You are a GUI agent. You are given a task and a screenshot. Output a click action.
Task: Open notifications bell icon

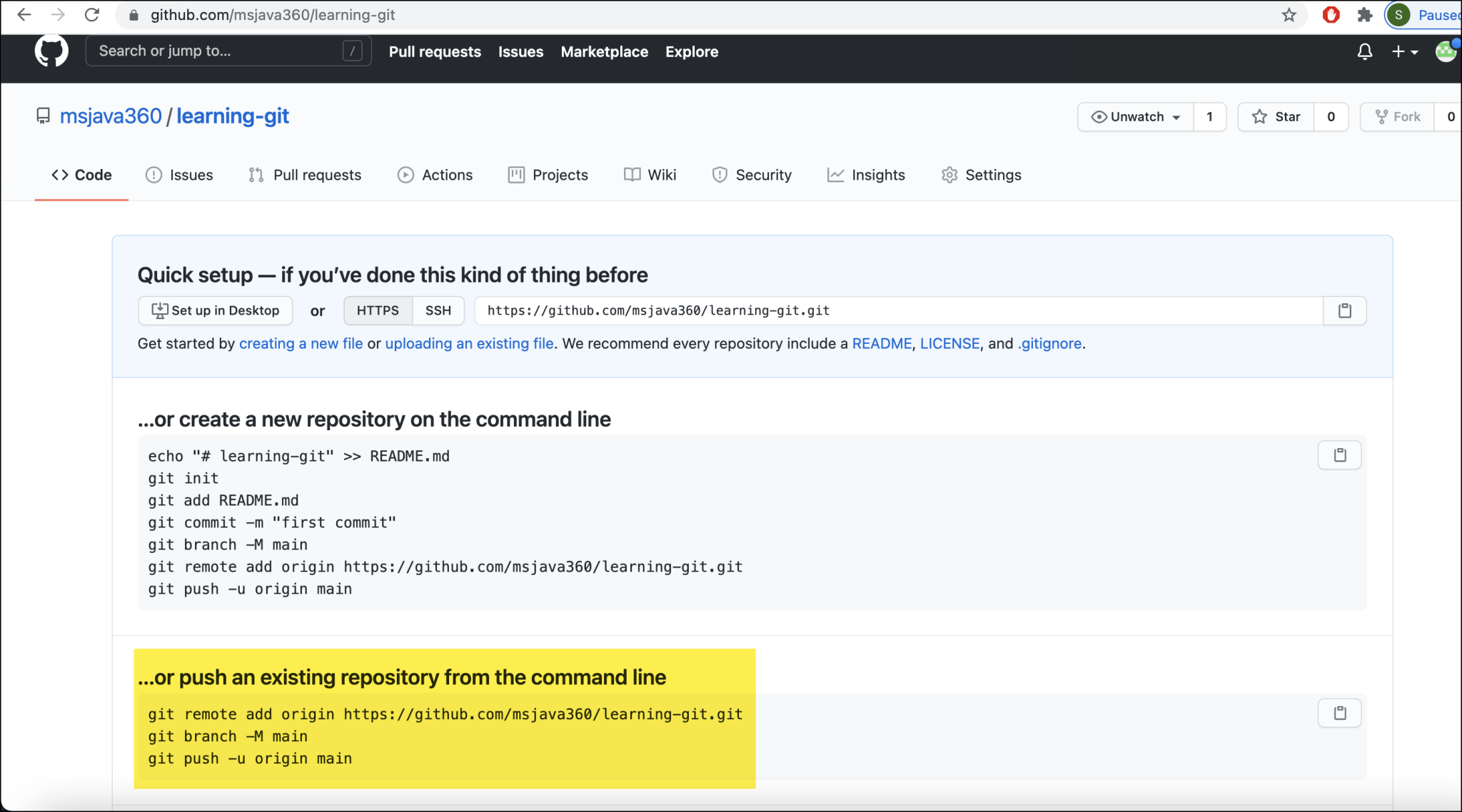(x=1364, y=51)
